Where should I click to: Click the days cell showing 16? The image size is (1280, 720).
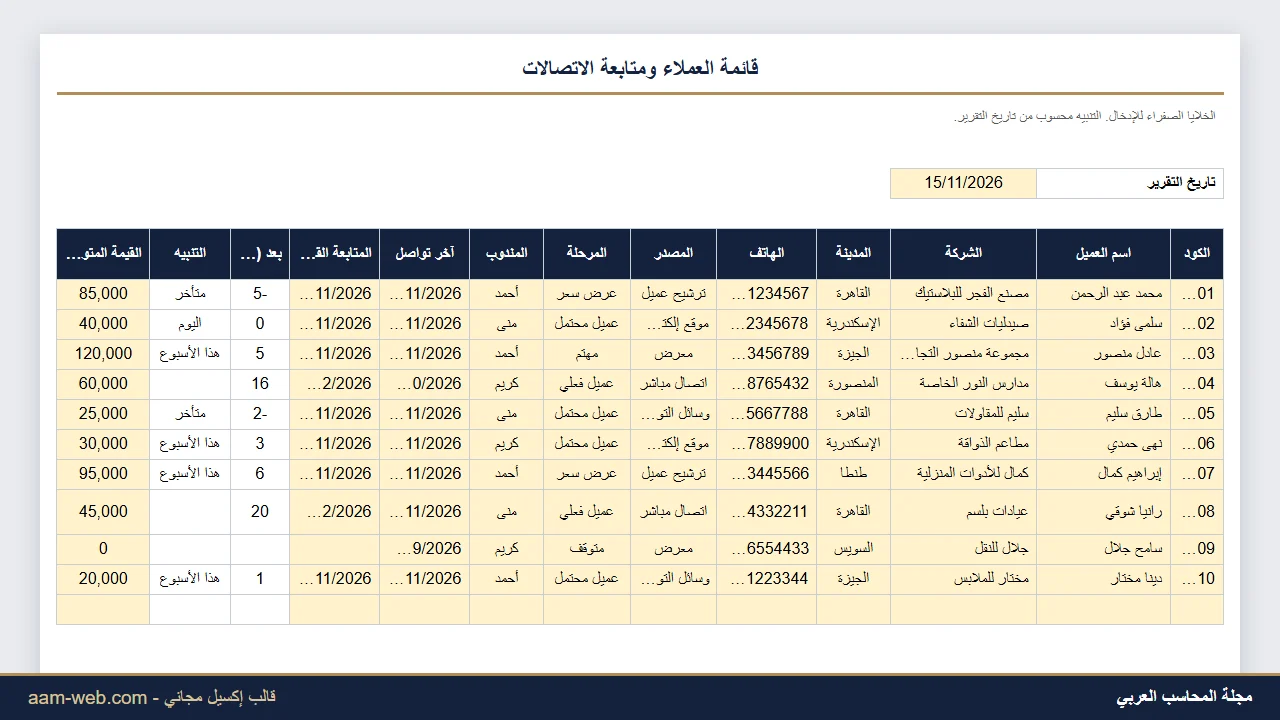point(260,384)
